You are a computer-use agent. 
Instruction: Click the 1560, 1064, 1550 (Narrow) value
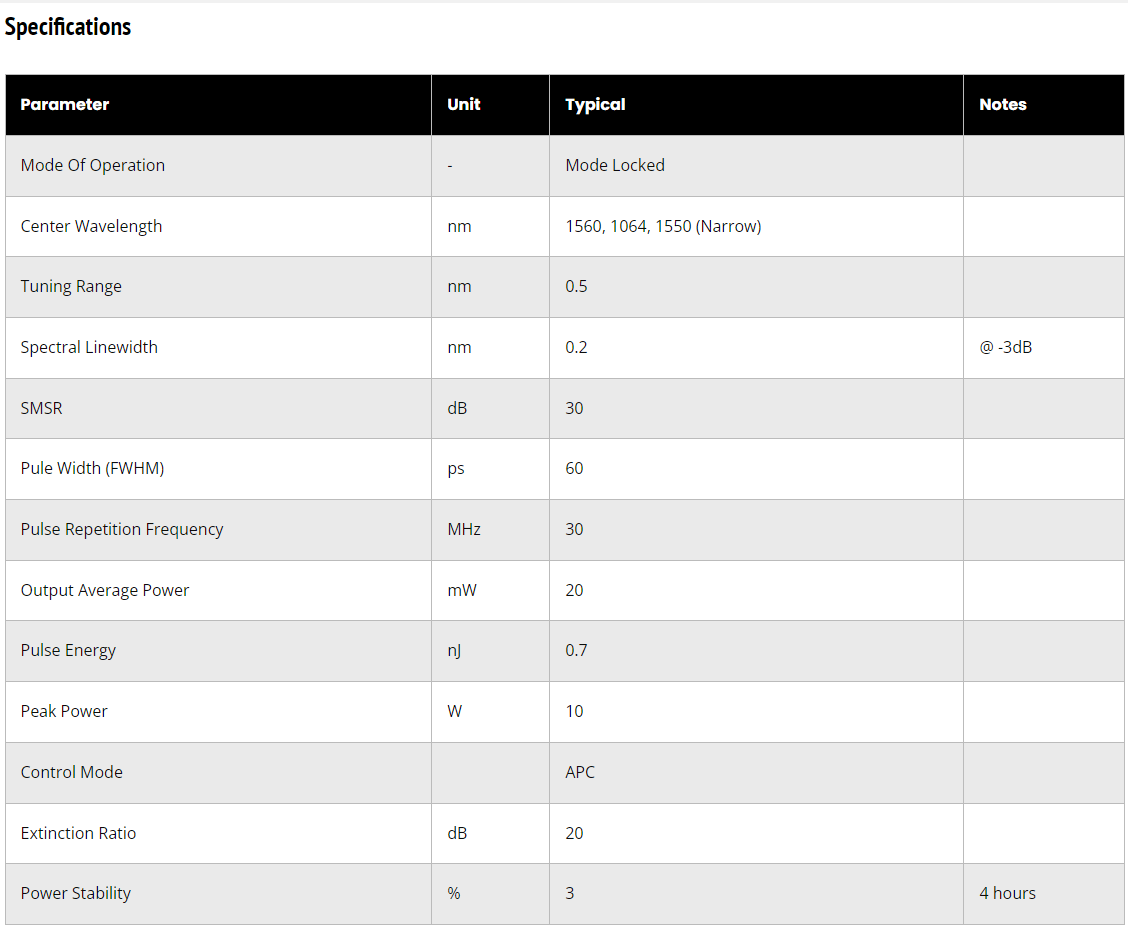click(x=663, y=226)
